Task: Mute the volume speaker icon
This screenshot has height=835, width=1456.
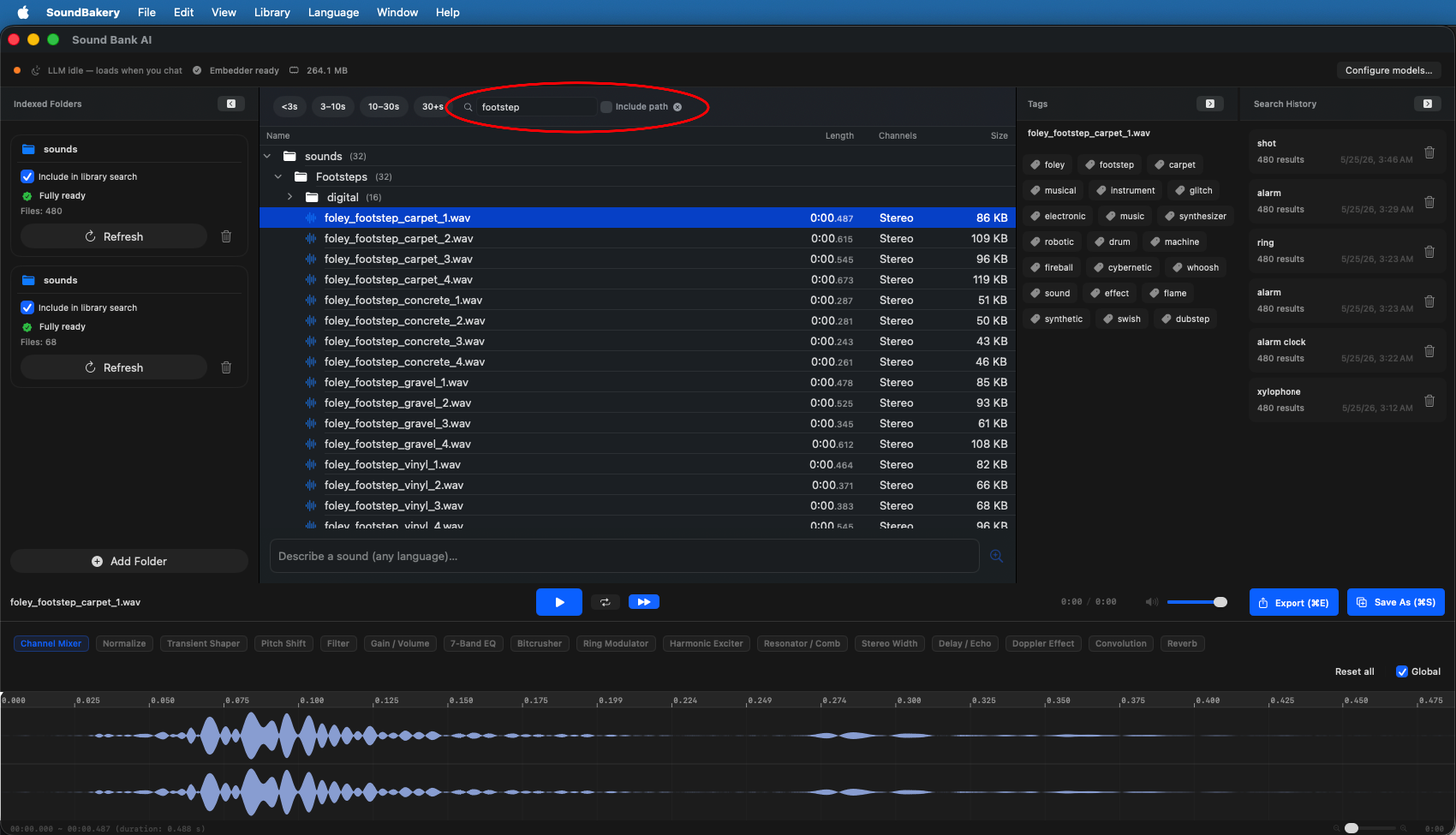Action: point(1152,602)
